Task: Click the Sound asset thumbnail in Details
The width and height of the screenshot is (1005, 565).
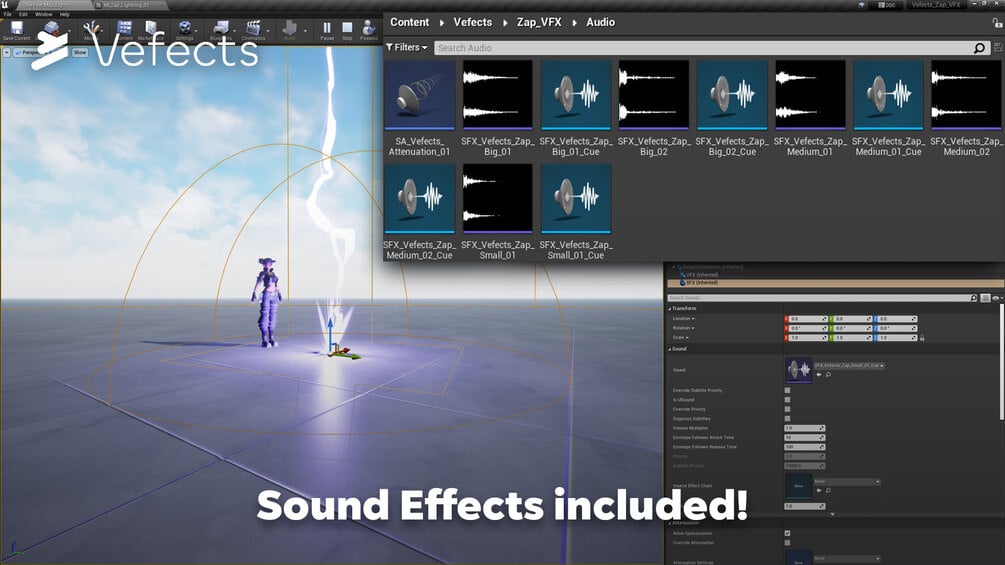Action: (799, 370)
